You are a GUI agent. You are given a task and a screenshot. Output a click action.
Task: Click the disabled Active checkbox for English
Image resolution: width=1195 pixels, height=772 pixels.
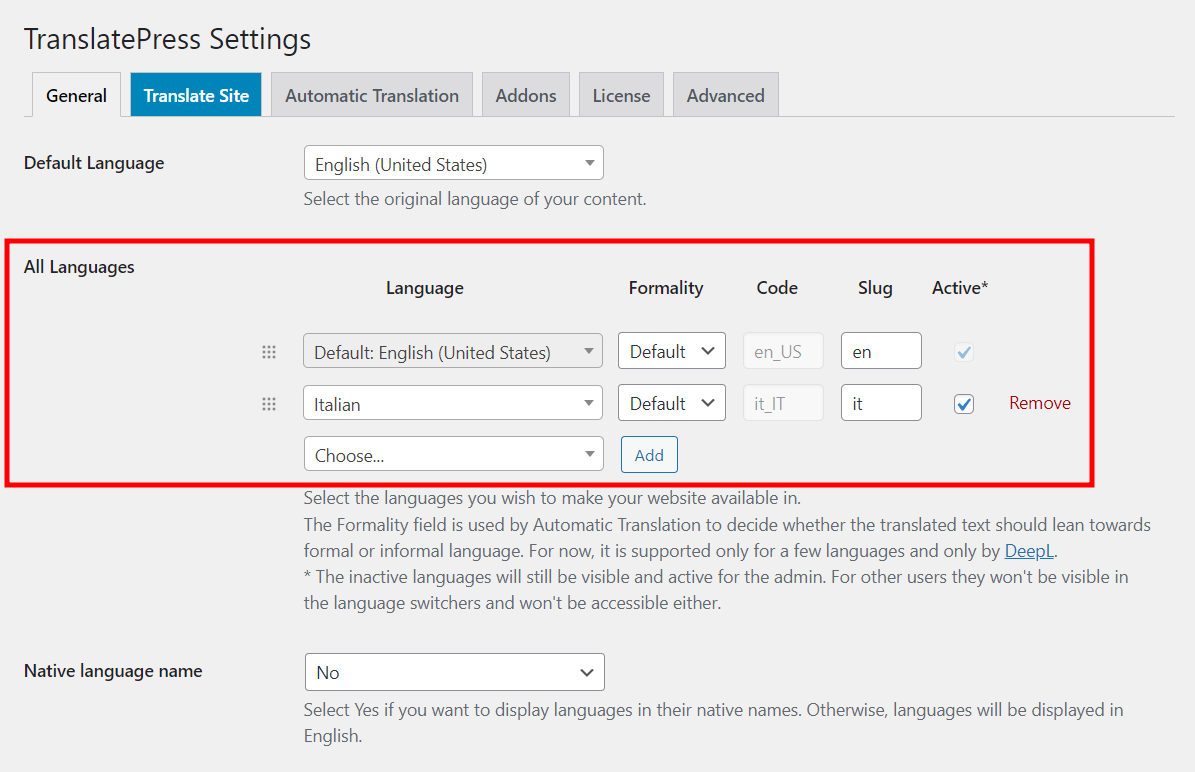point(963,352)
